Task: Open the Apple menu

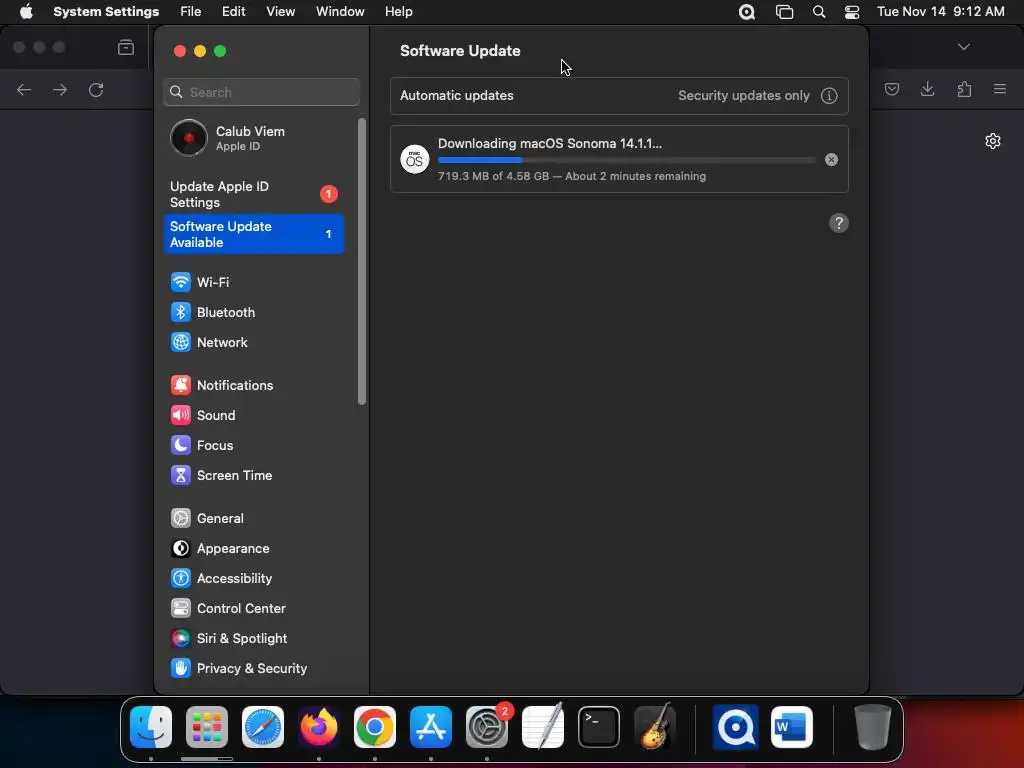Action: tap(26, 12)
